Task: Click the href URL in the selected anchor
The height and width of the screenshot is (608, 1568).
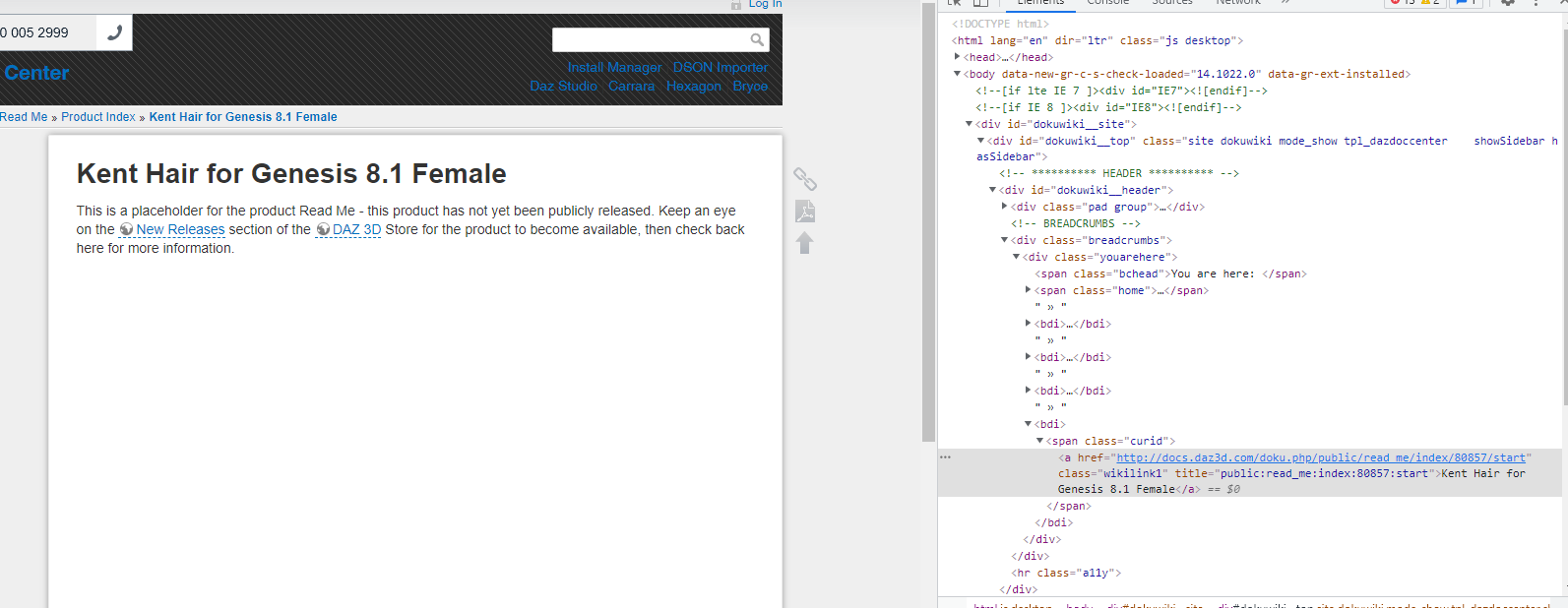Action: click(1321, 457)
